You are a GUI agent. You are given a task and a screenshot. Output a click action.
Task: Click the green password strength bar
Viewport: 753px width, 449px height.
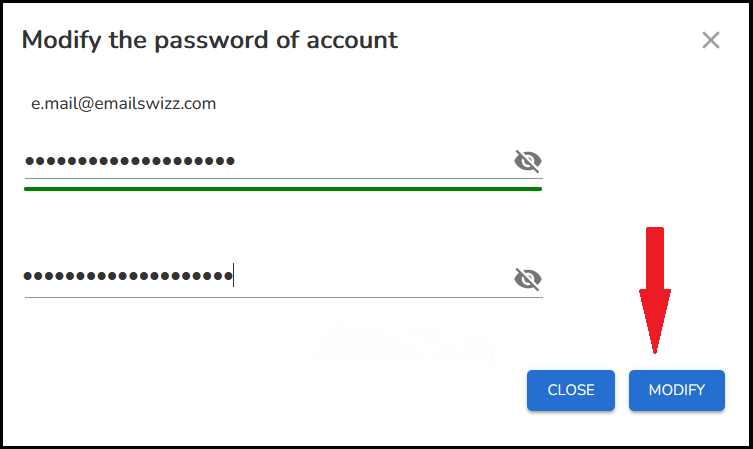pyautogui.click(x=283, y=189)
